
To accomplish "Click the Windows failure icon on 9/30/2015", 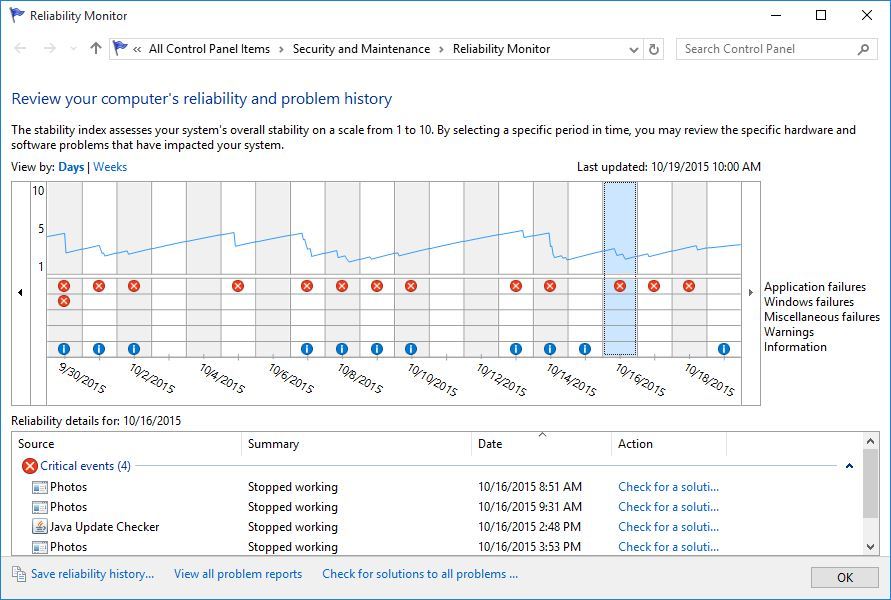I will coord(64,301).
